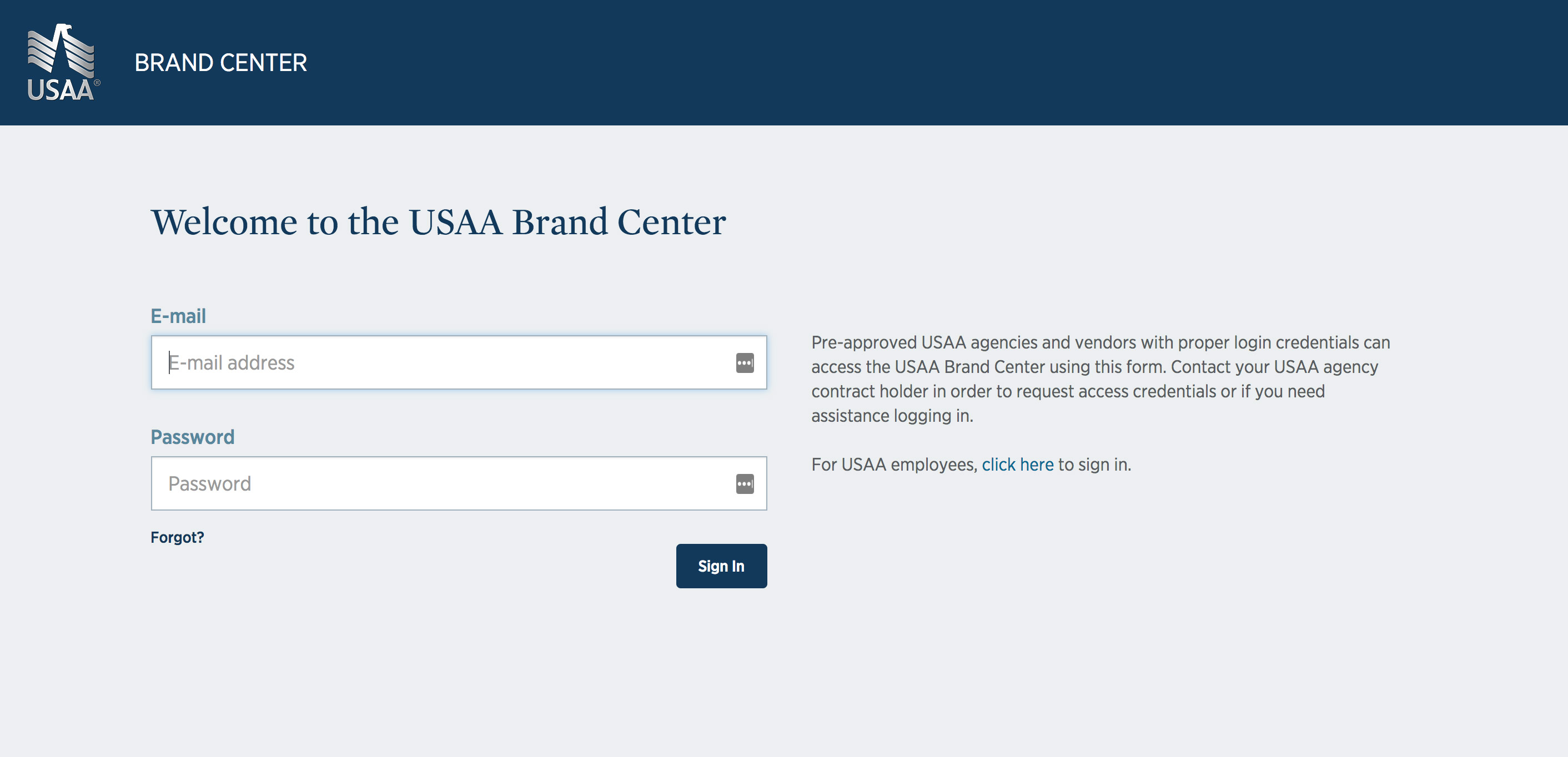
Task: Click the 'to sign in.' trailing text
Action: pyautogui.click(x=1094, y=465)
